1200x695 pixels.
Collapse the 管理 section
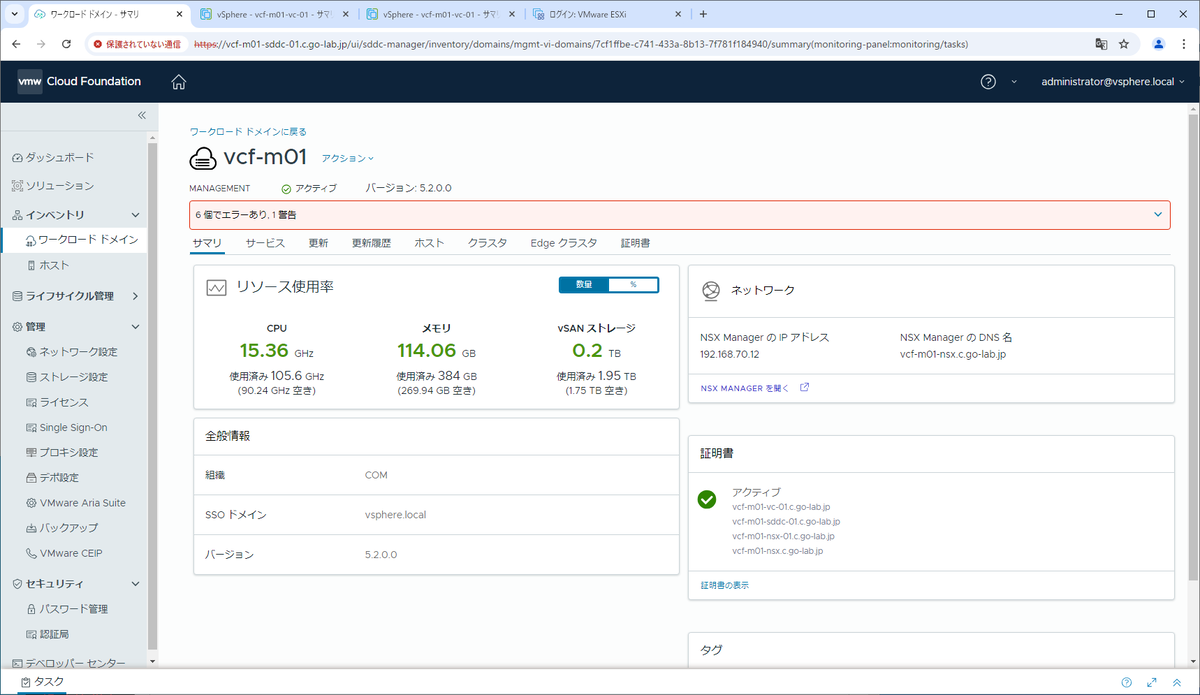[x=135, y=327]
